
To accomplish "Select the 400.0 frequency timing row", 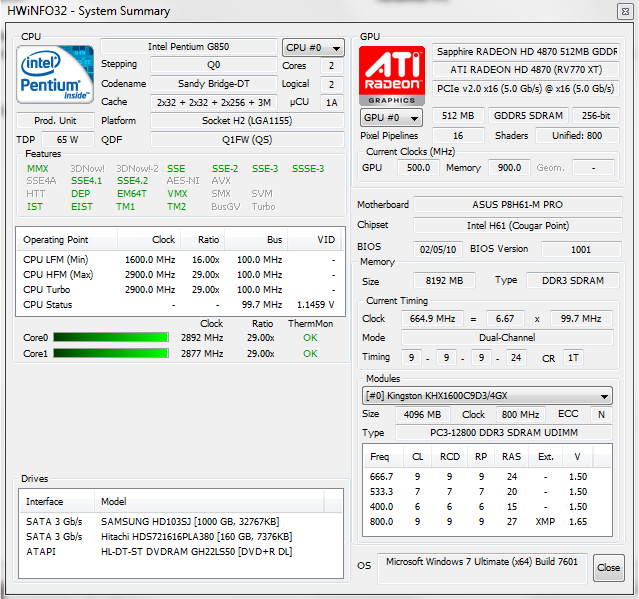I will click(x=487, y=507).
